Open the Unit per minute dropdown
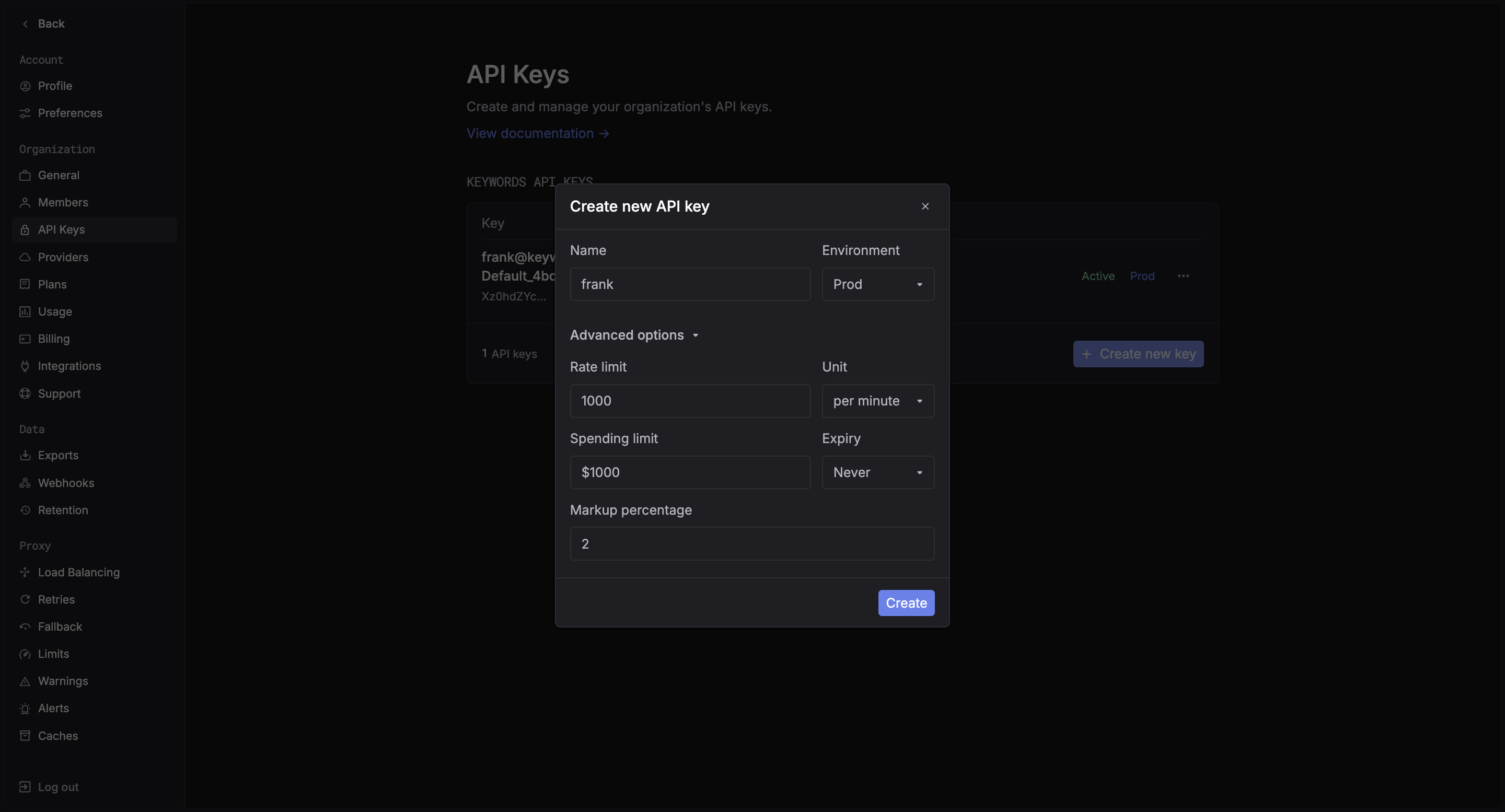 click(x=877, y=401)
